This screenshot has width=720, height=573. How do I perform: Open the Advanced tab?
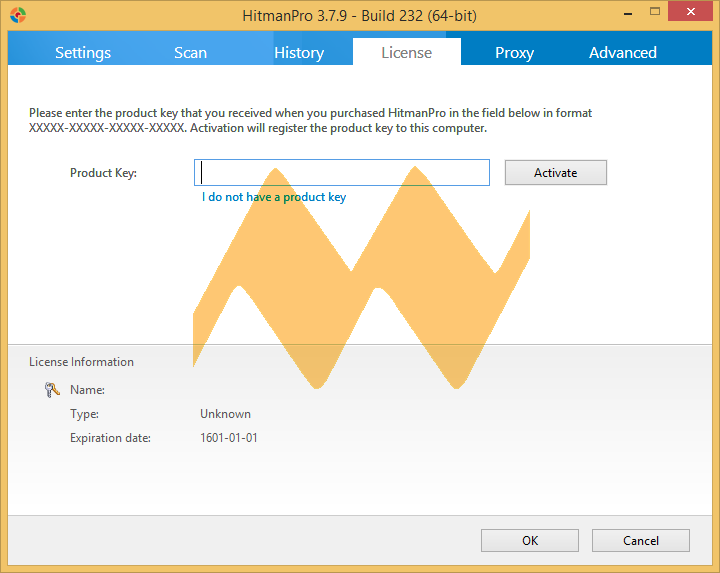(x=623, y=53)
